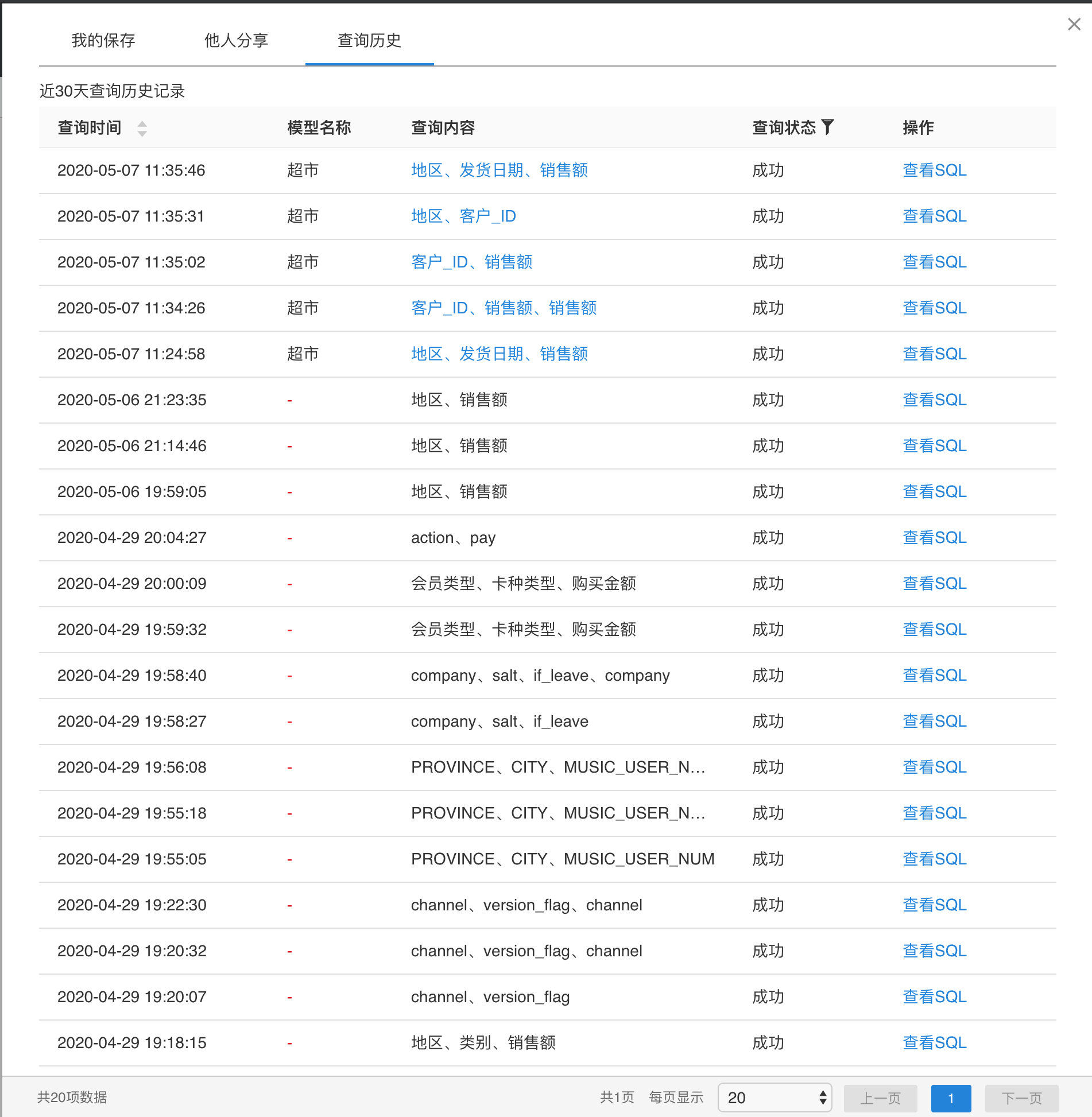Select the 查询历史 tab
This screenshot has height=1117, width=1092.
369,40
